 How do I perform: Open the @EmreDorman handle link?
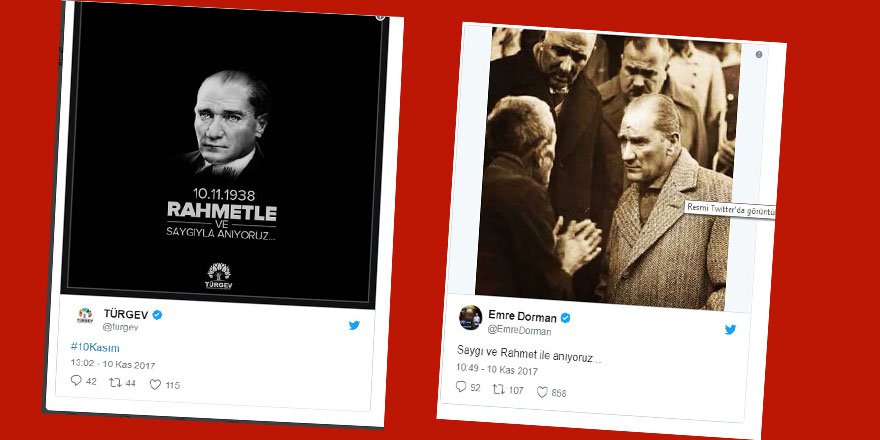520,331
